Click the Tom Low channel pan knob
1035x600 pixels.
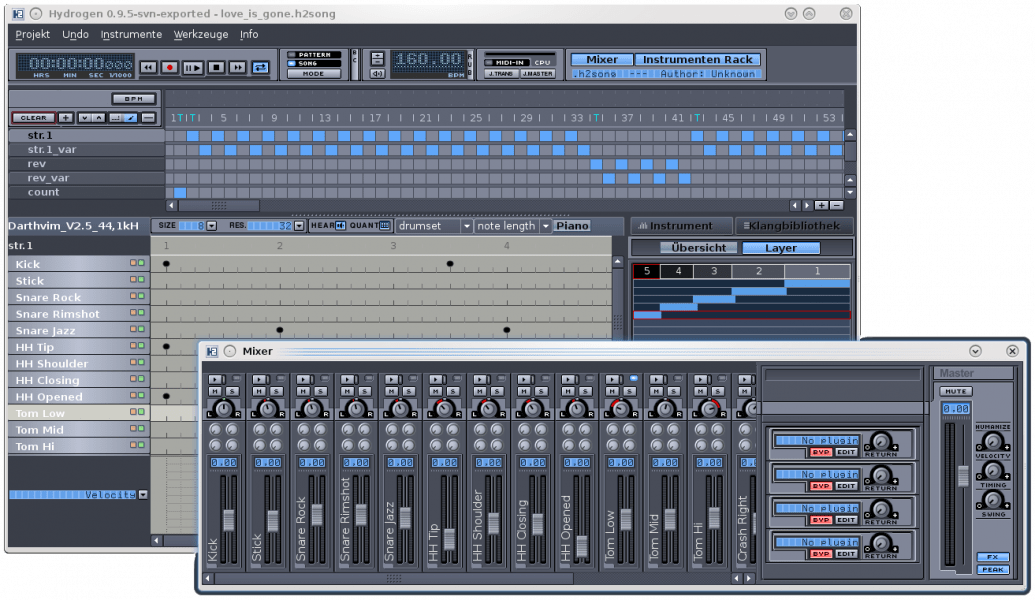pos(621,409)
